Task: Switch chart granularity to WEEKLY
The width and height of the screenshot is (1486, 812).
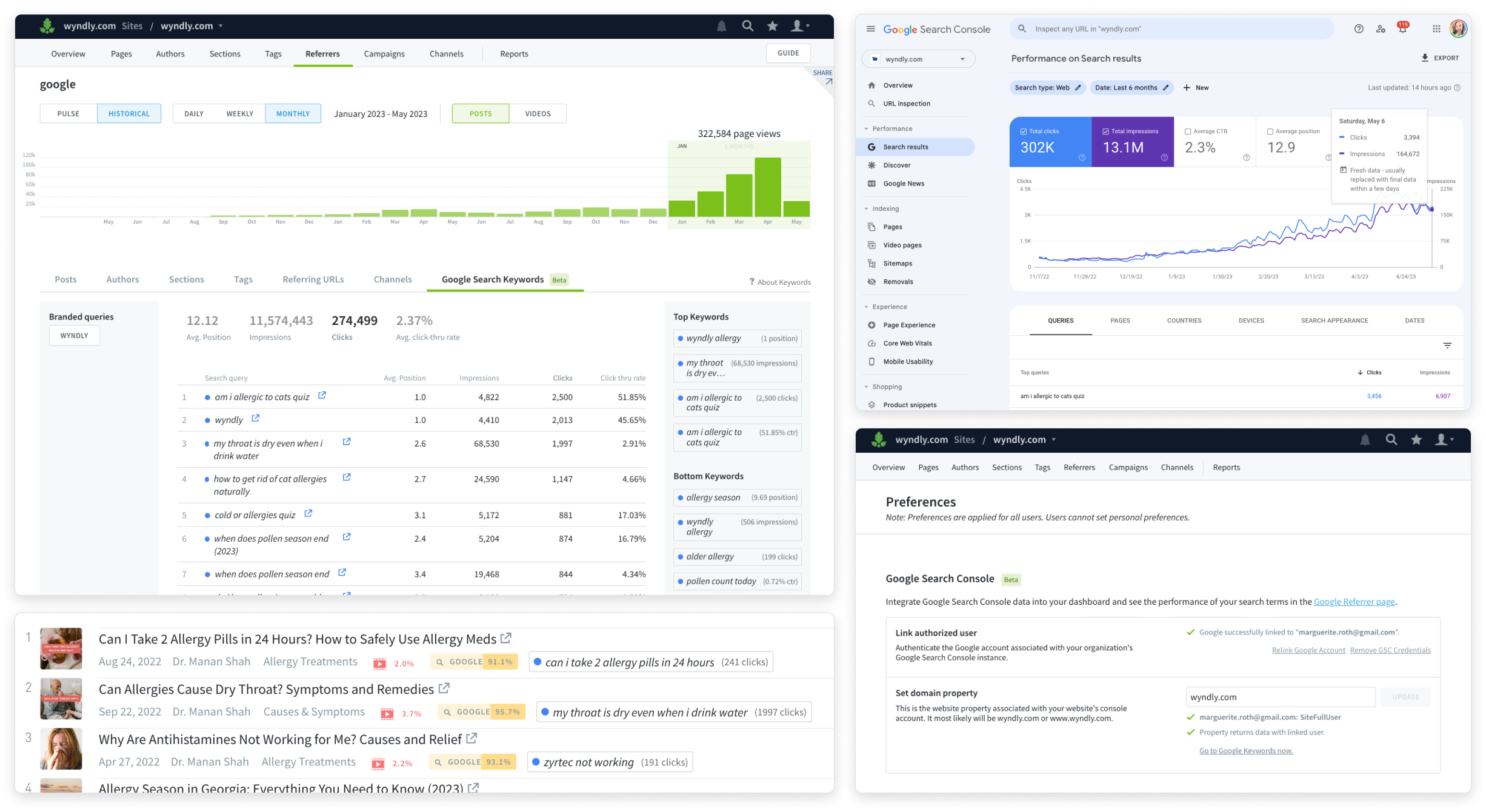Action: [240, 114]
